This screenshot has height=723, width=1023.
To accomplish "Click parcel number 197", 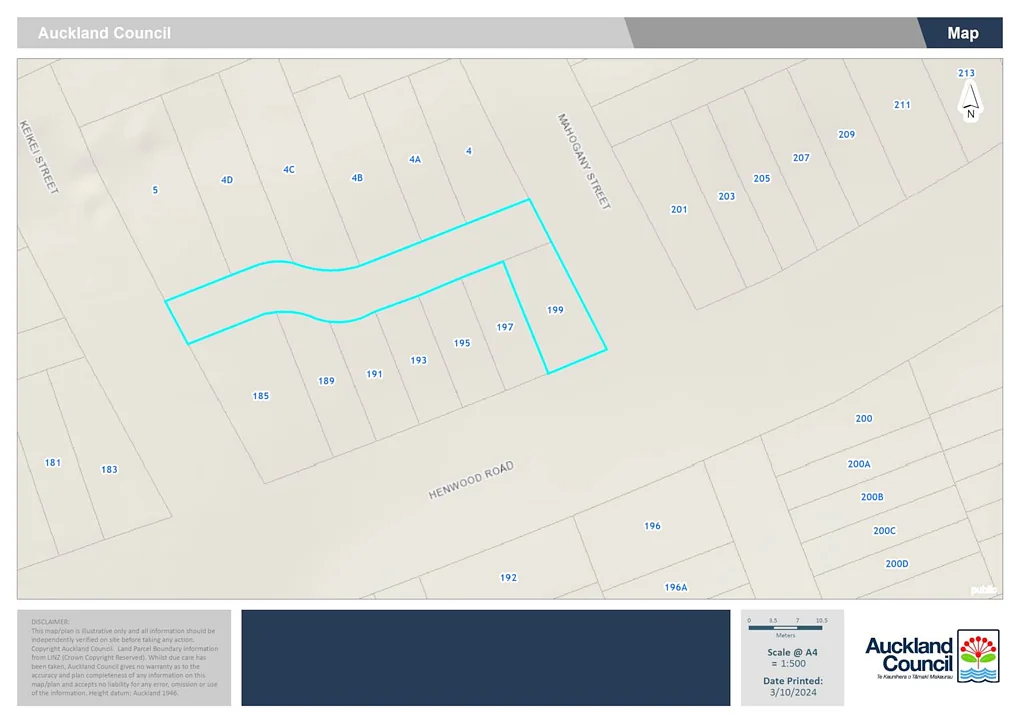I will click(505, 327).
